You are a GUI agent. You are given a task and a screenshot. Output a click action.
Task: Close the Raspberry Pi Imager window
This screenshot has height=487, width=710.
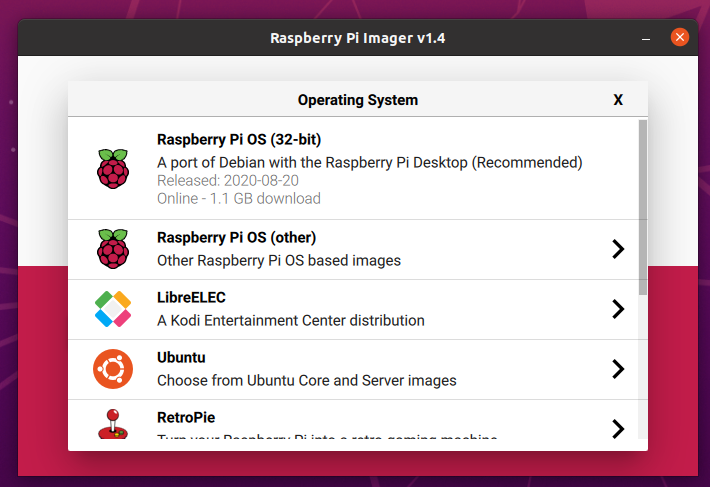pos(680,37)
